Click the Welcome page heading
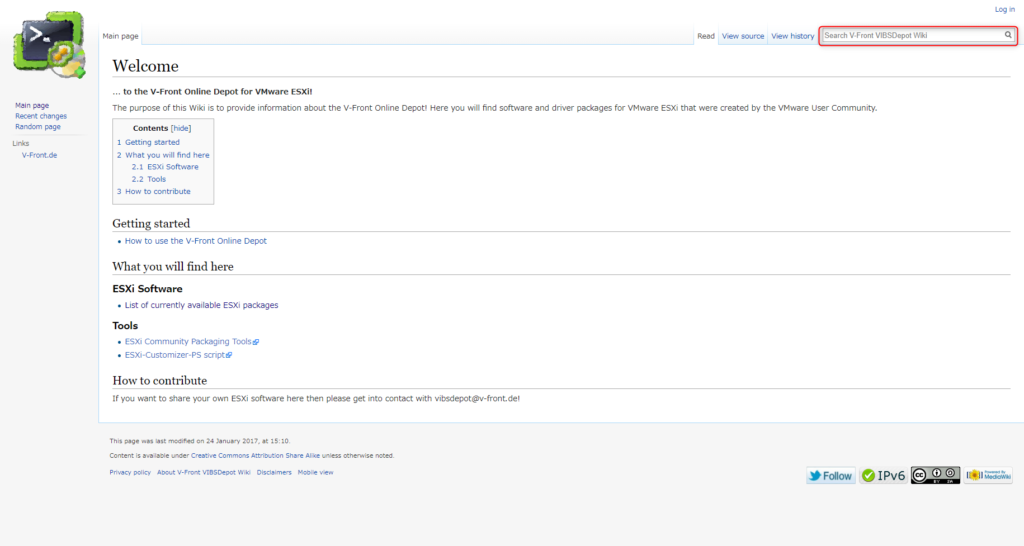 pyautogui.click(x=145, y=66)
